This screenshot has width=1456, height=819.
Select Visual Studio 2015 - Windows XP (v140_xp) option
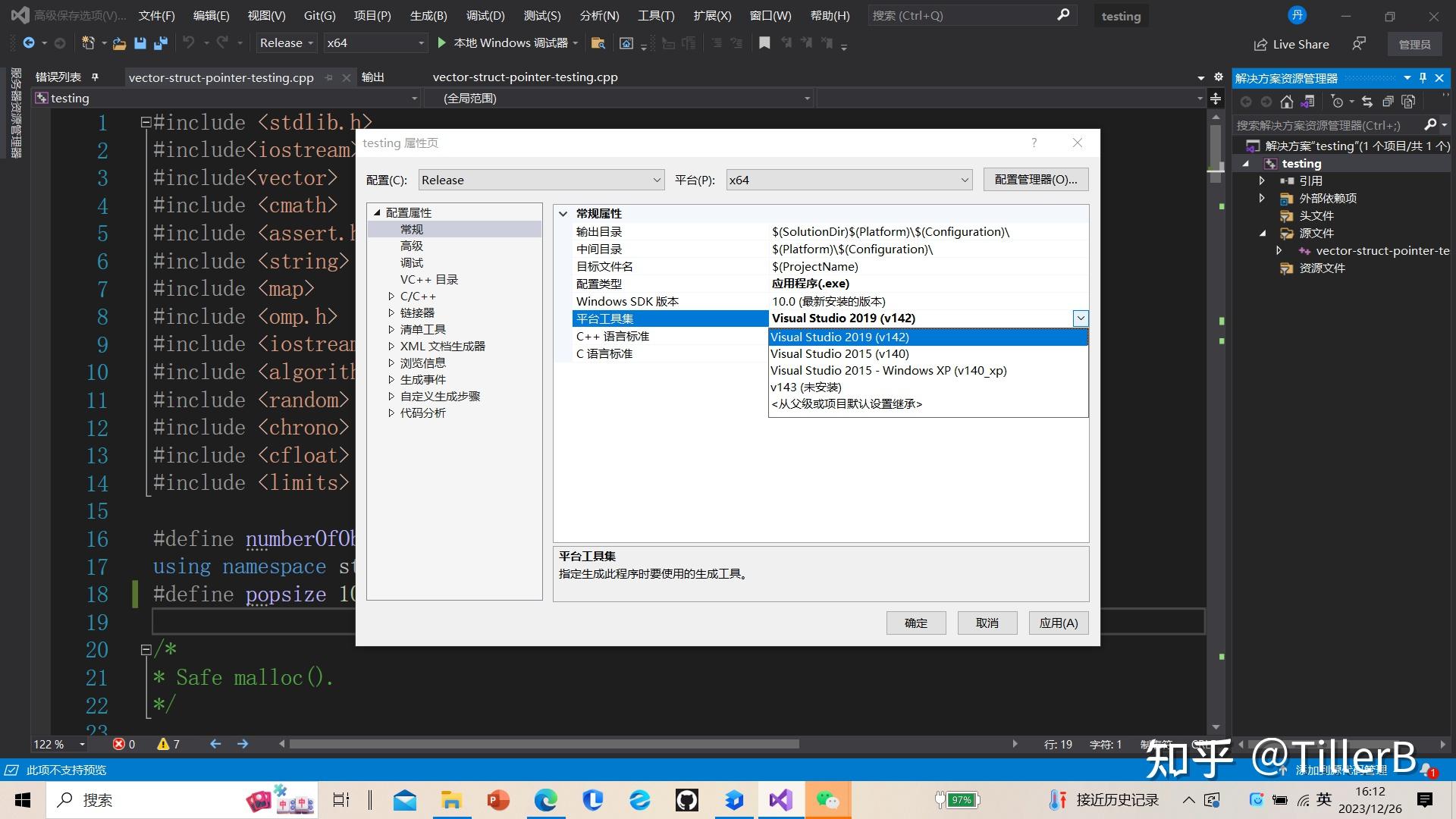click(x=928, y=370)
